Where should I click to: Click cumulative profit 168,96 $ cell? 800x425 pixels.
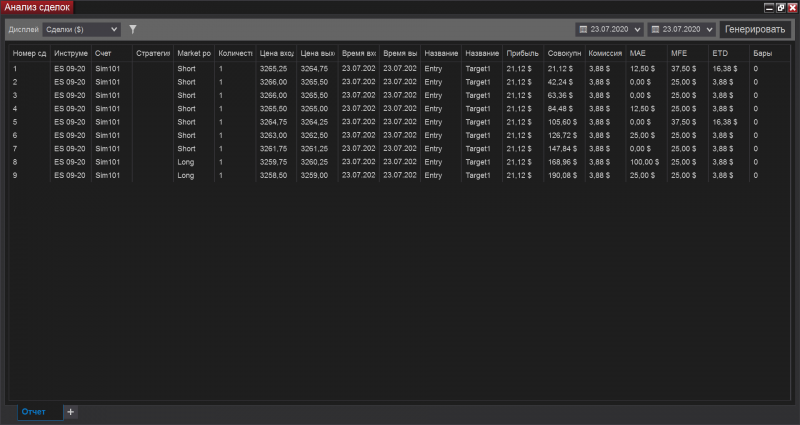click(x=564, y=162)
